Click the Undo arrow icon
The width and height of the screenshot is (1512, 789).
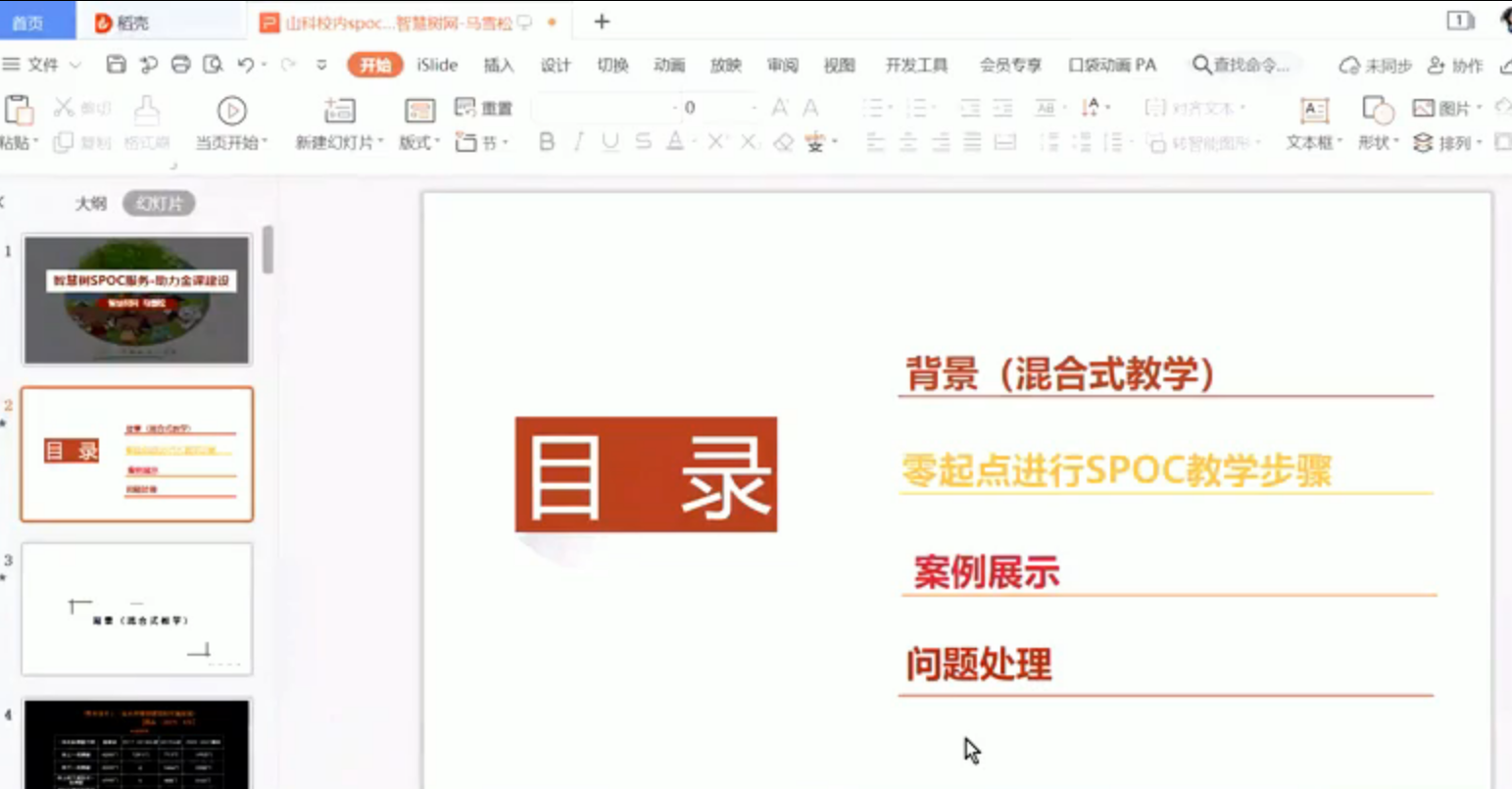tap(245, 65)
